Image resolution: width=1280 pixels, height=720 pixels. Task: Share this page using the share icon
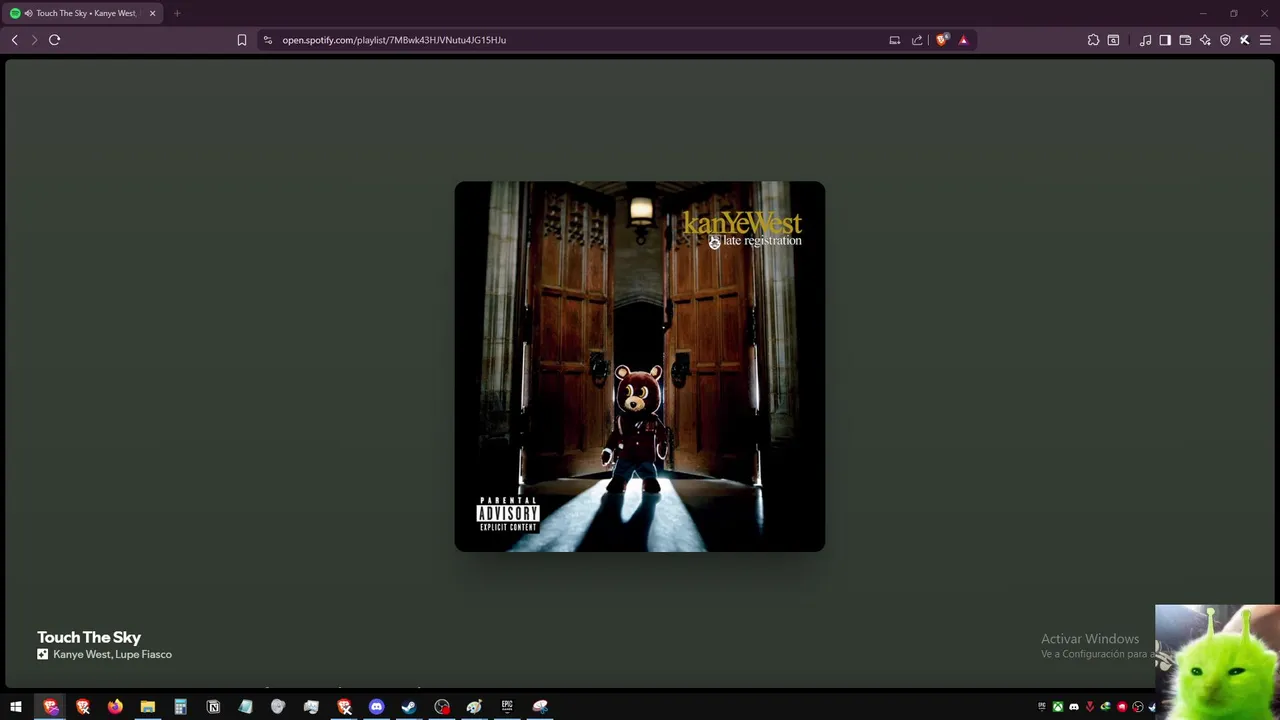(917, 40)
